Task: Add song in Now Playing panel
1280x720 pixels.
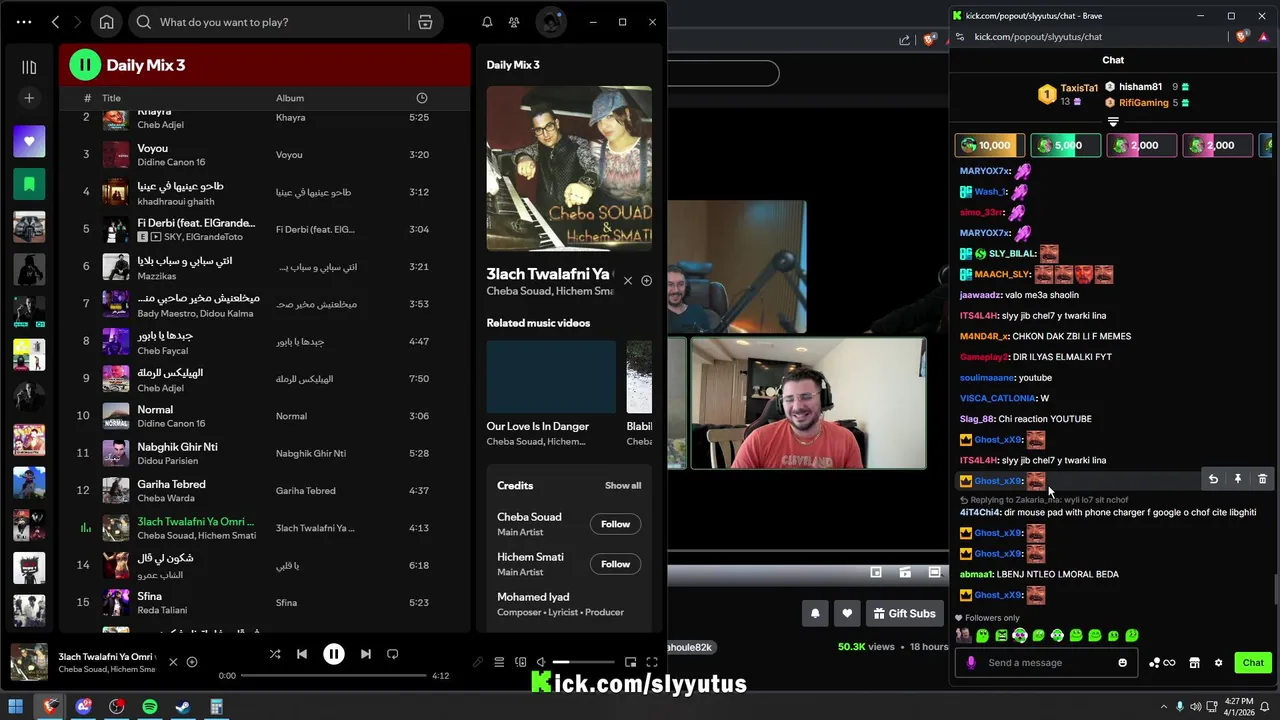Action: 646,281
